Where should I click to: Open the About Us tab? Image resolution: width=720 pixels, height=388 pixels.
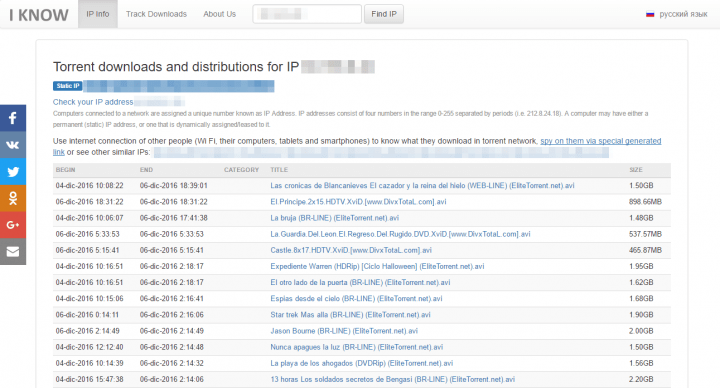point(219,14)
